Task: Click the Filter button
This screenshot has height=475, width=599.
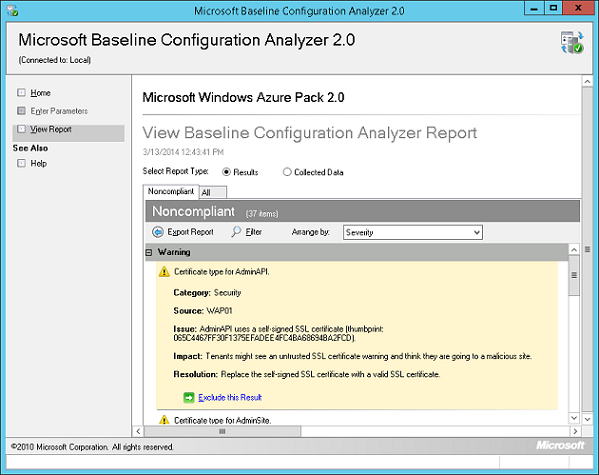Action: [x=246, y=232]
